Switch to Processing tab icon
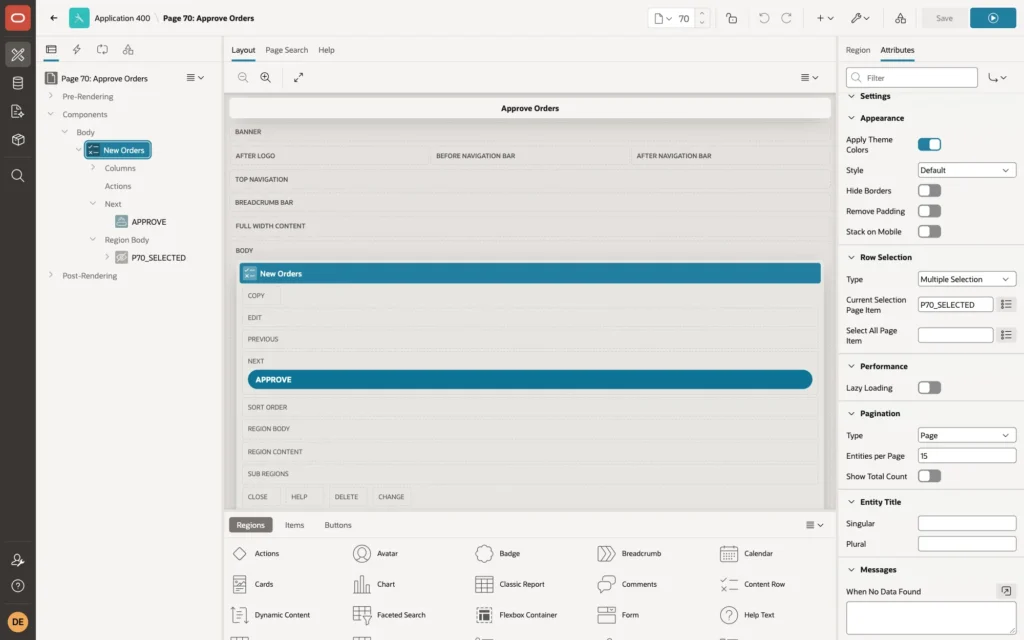 (x=103, y=50)
